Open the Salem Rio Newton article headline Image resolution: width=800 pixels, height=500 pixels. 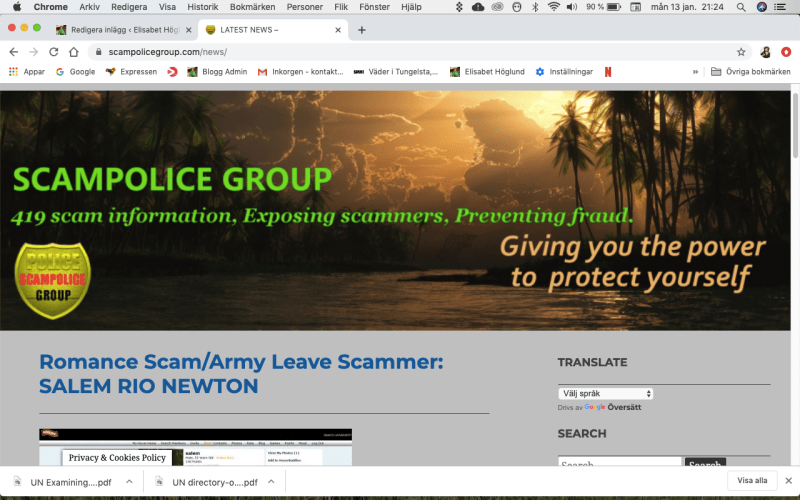[241, 373]
